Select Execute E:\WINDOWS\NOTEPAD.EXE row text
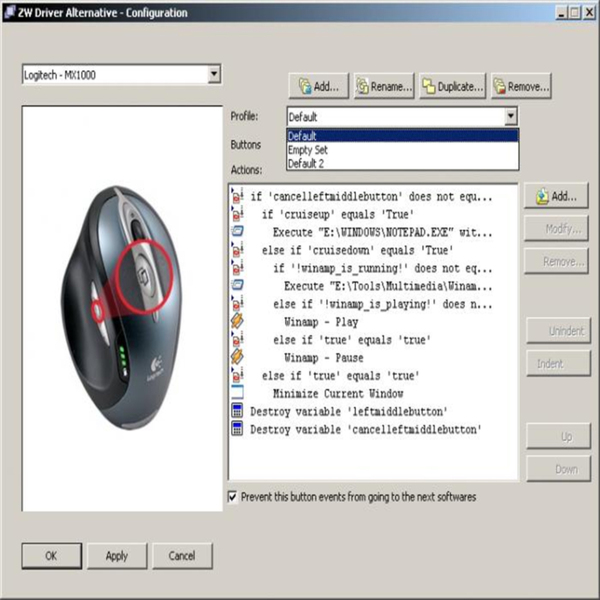The height and width of the screenshot is (600, 600). point(383,233)
